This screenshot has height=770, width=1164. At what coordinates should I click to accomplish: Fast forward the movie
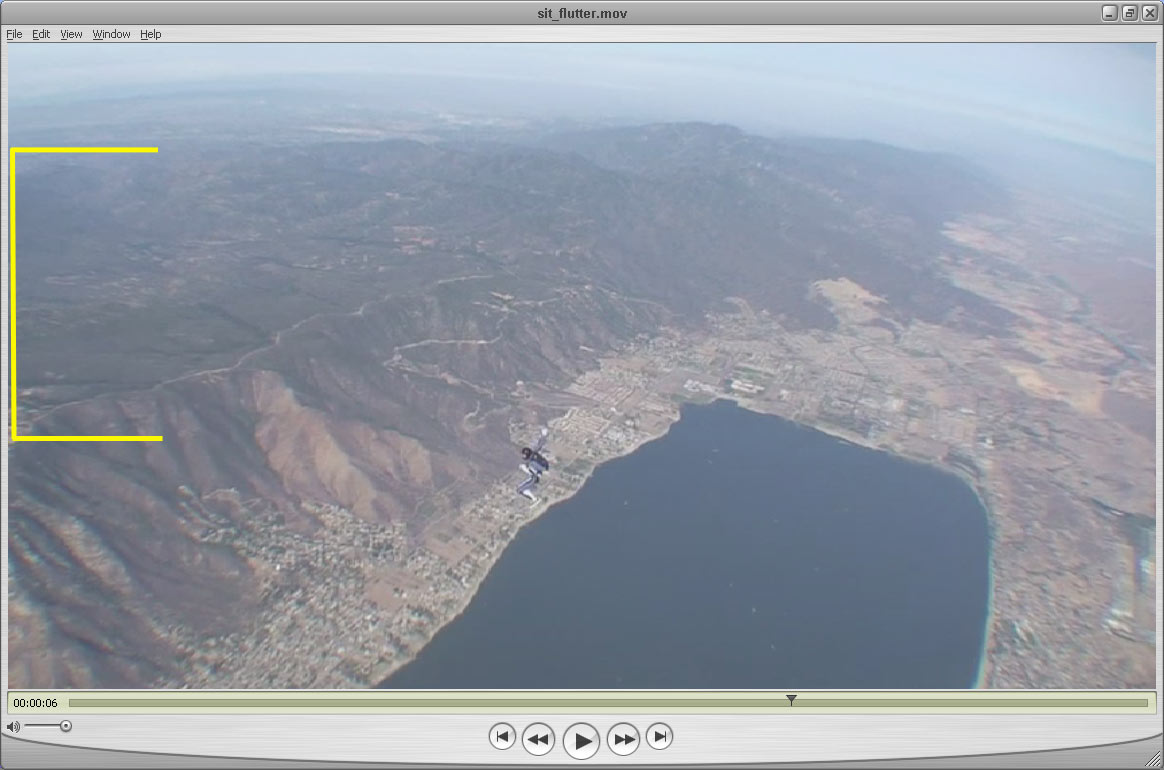coord(624,739)
